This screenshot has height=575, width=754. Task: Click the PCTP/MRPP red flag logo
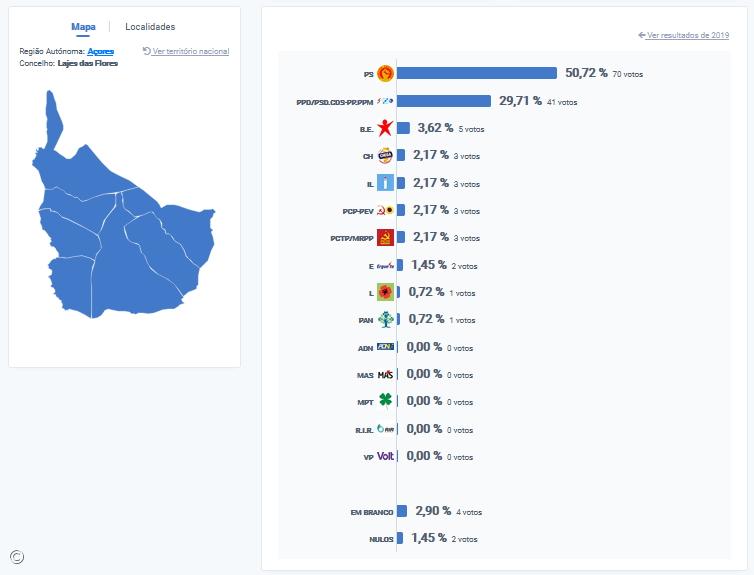coord(385,238)
